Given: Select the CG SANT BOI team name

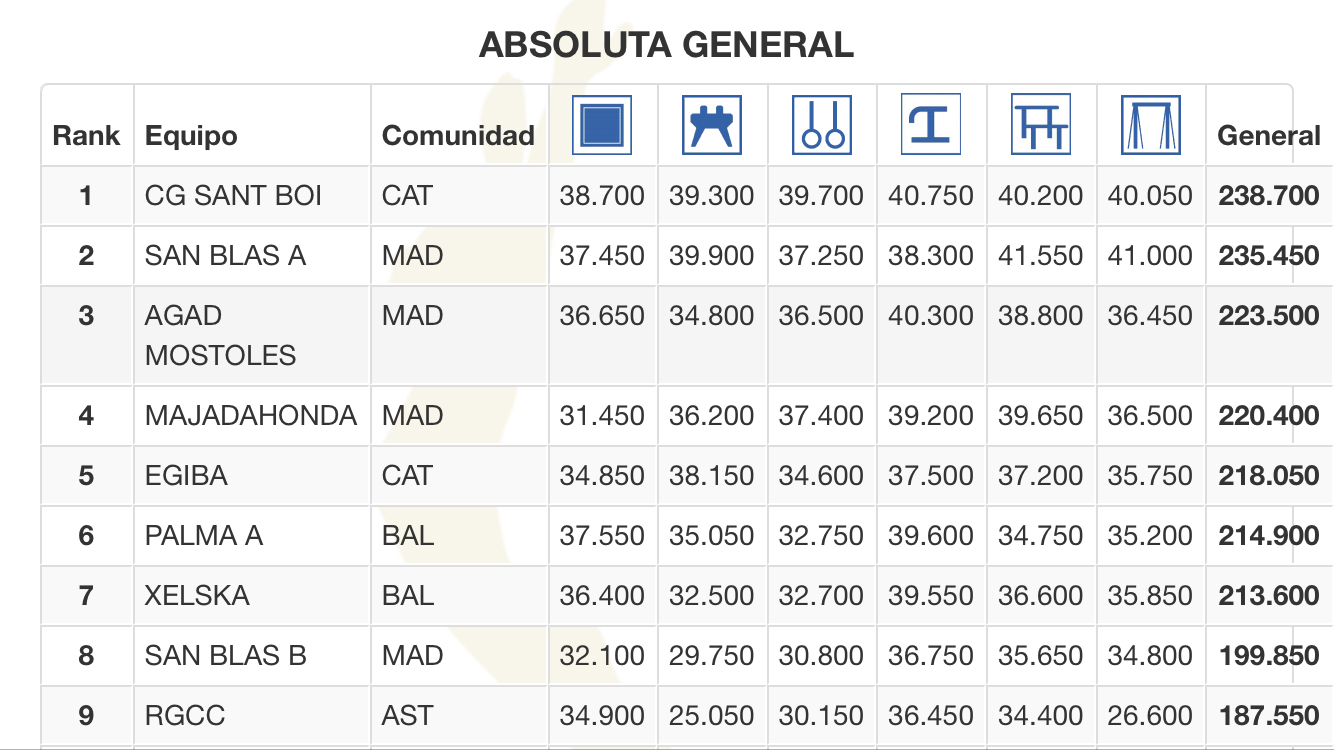Looking at the screenshot, I should [x=233, y=196].
